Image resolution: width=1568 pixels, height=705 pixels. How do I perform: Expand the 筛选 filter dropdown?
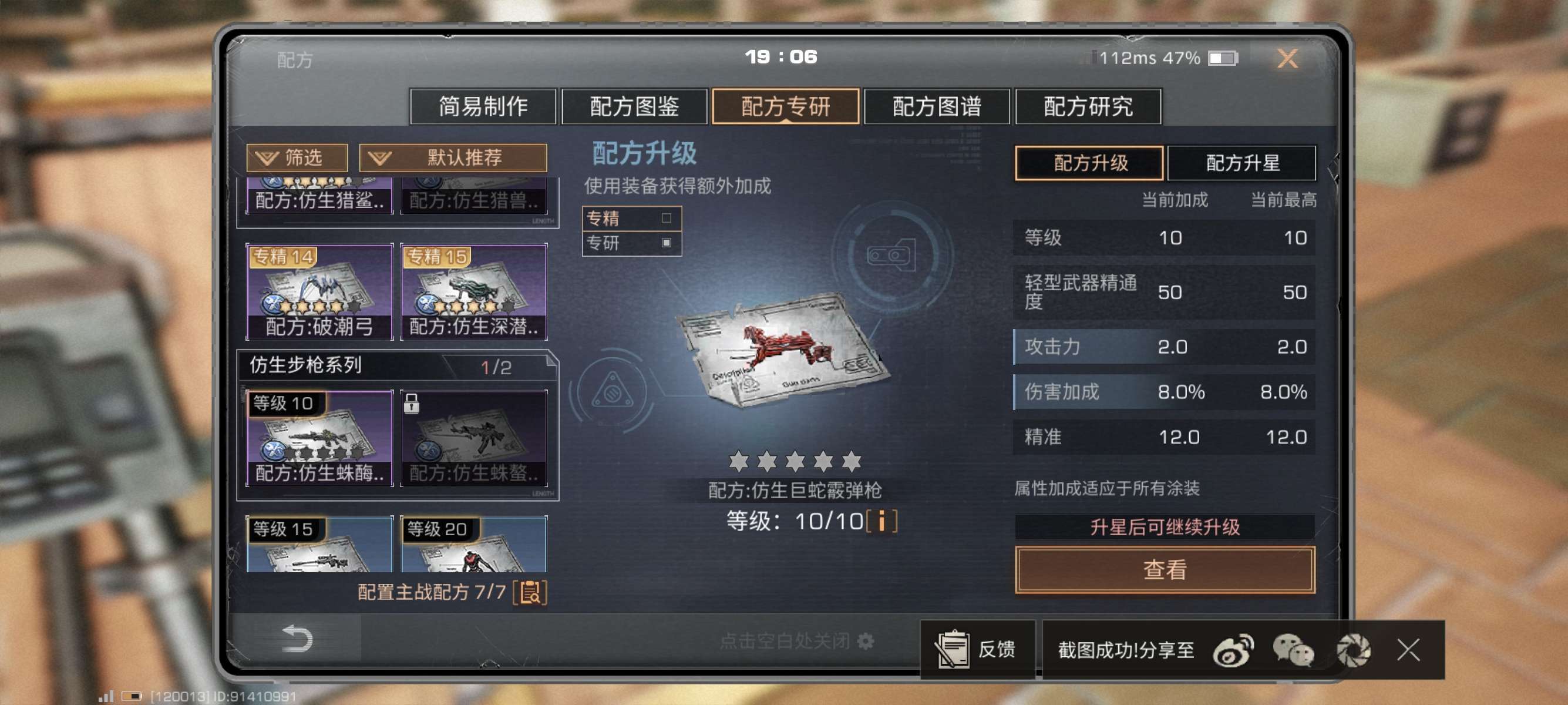[297, 157]
